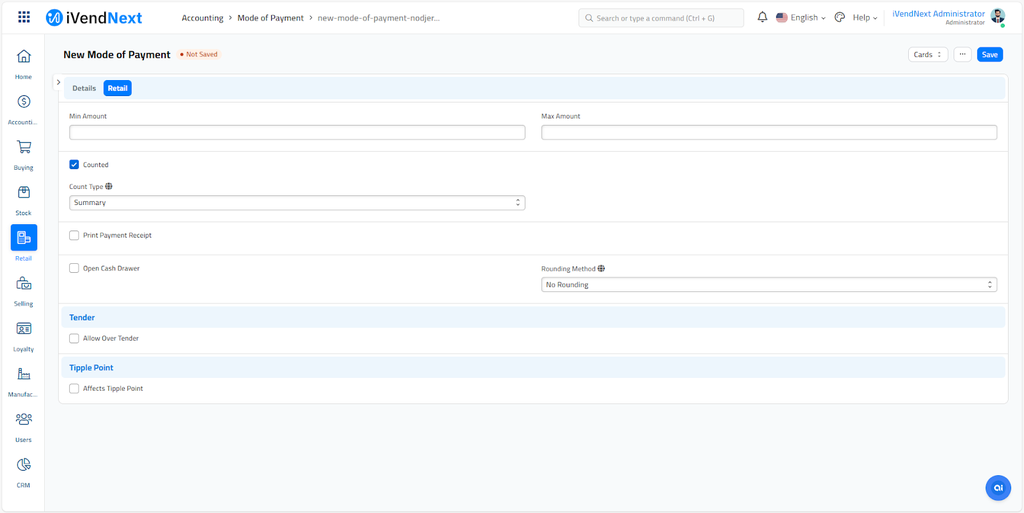Check the Open Cash Drawer option

pyautogui.click(x=74, y=268)
